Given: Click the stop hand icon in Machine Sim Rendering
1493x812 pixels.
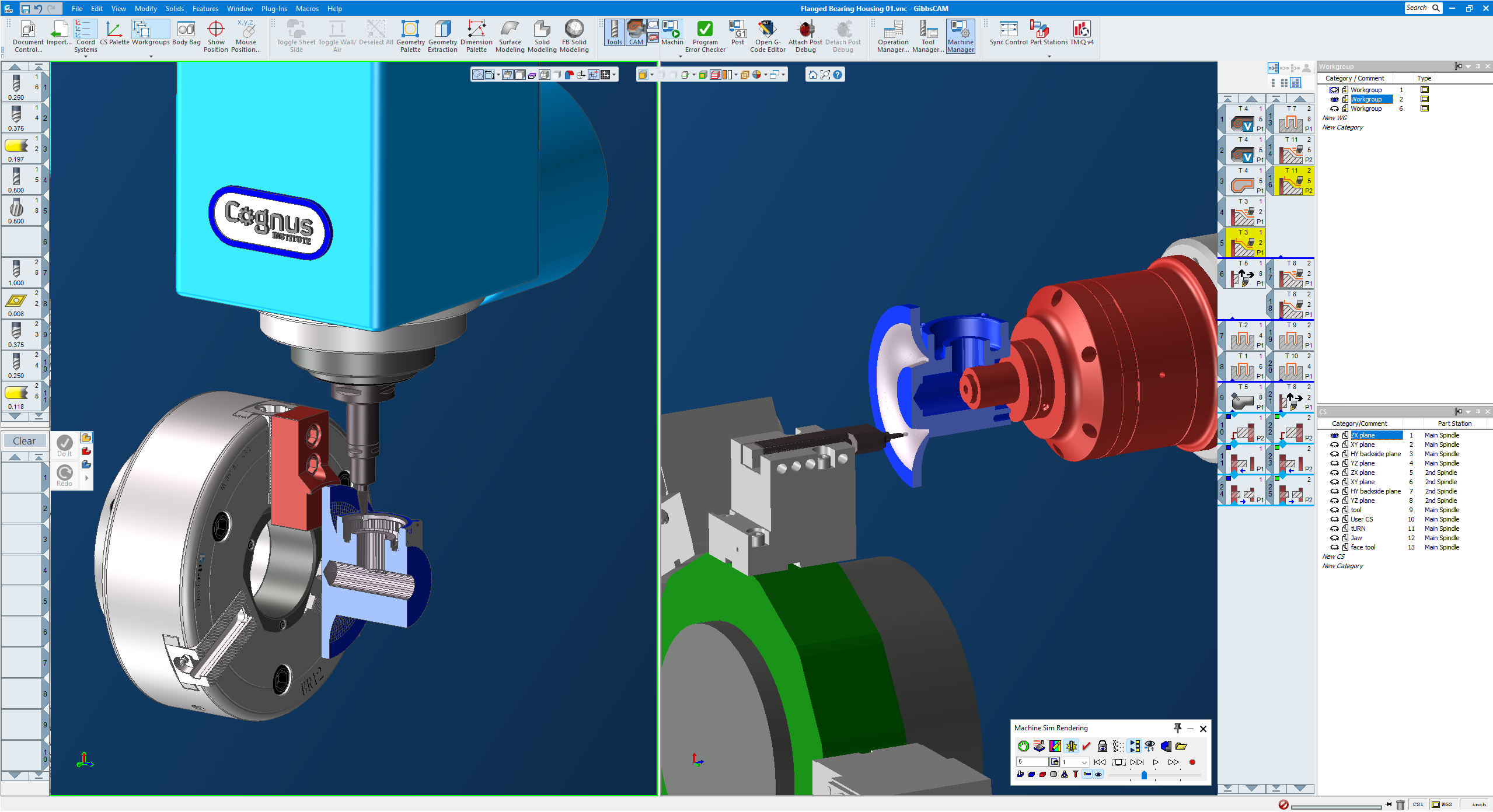Looking at the screenshot, I should point(1023,746).
